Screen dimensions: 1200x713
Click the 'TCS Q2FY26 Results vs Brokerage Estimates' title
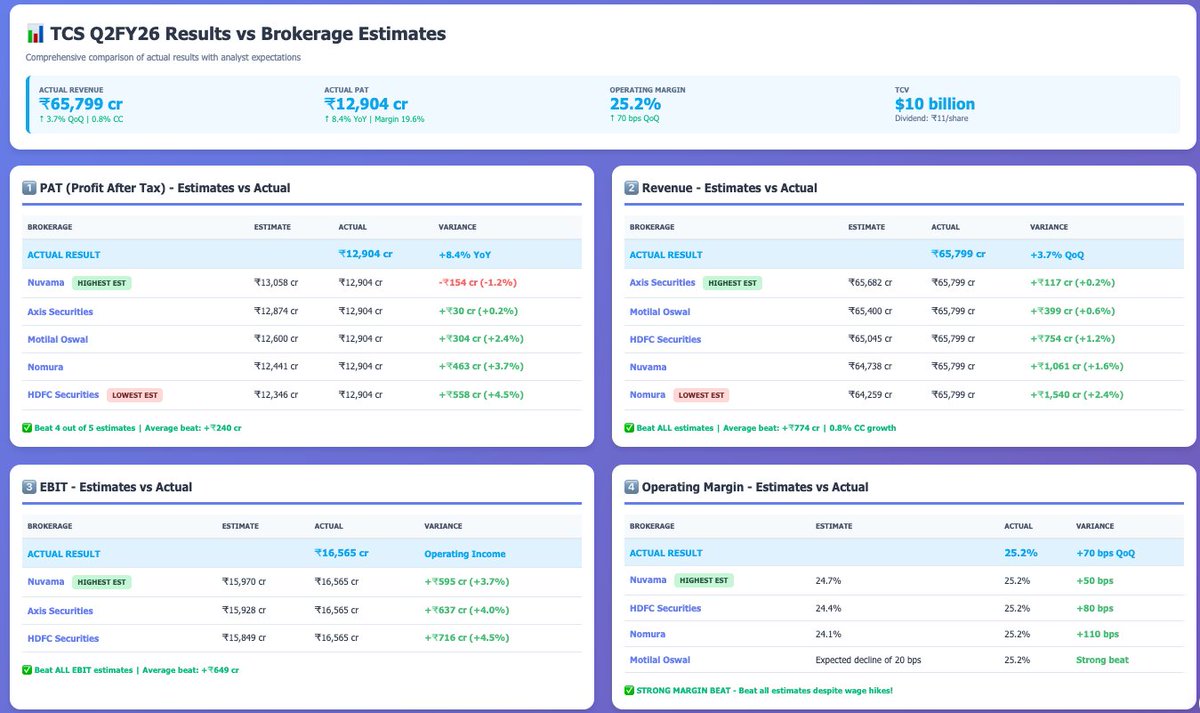tap(248, 34)
